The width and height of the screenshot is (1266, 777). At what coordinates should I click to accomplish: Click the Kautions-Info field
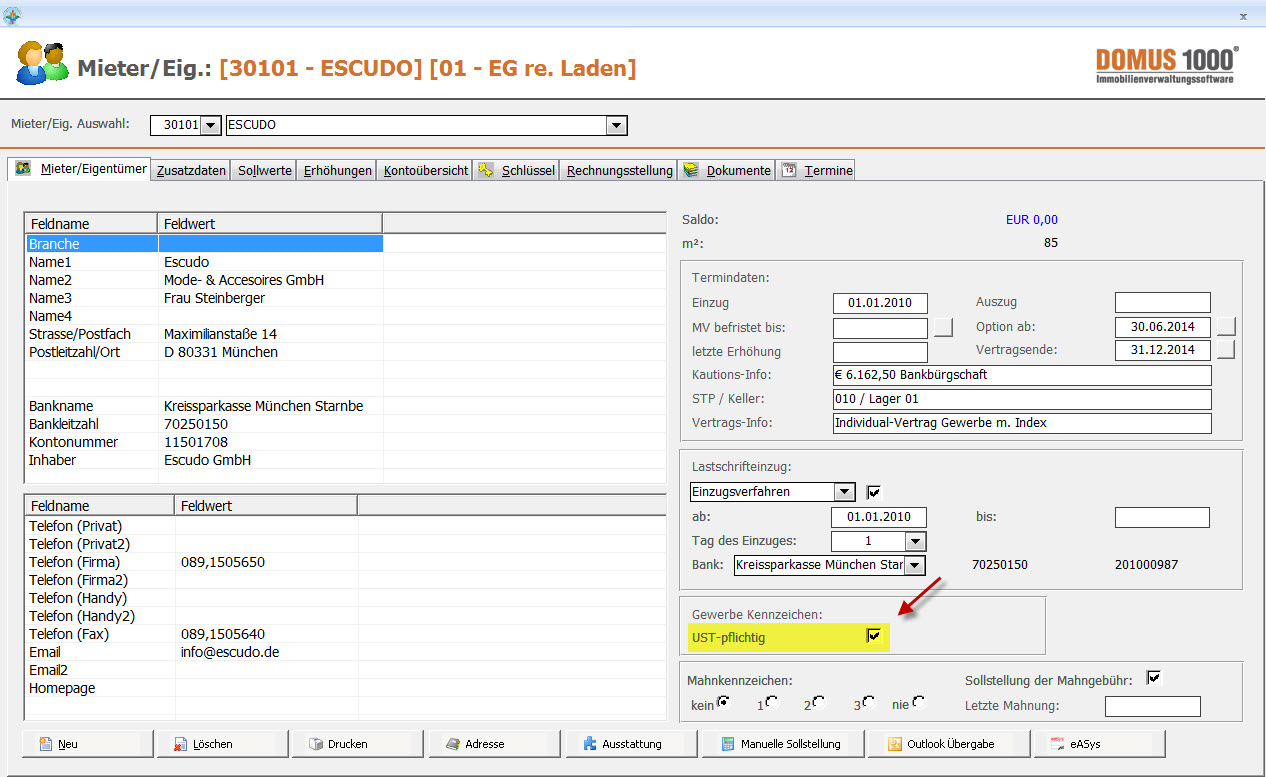pos(1022,376)
